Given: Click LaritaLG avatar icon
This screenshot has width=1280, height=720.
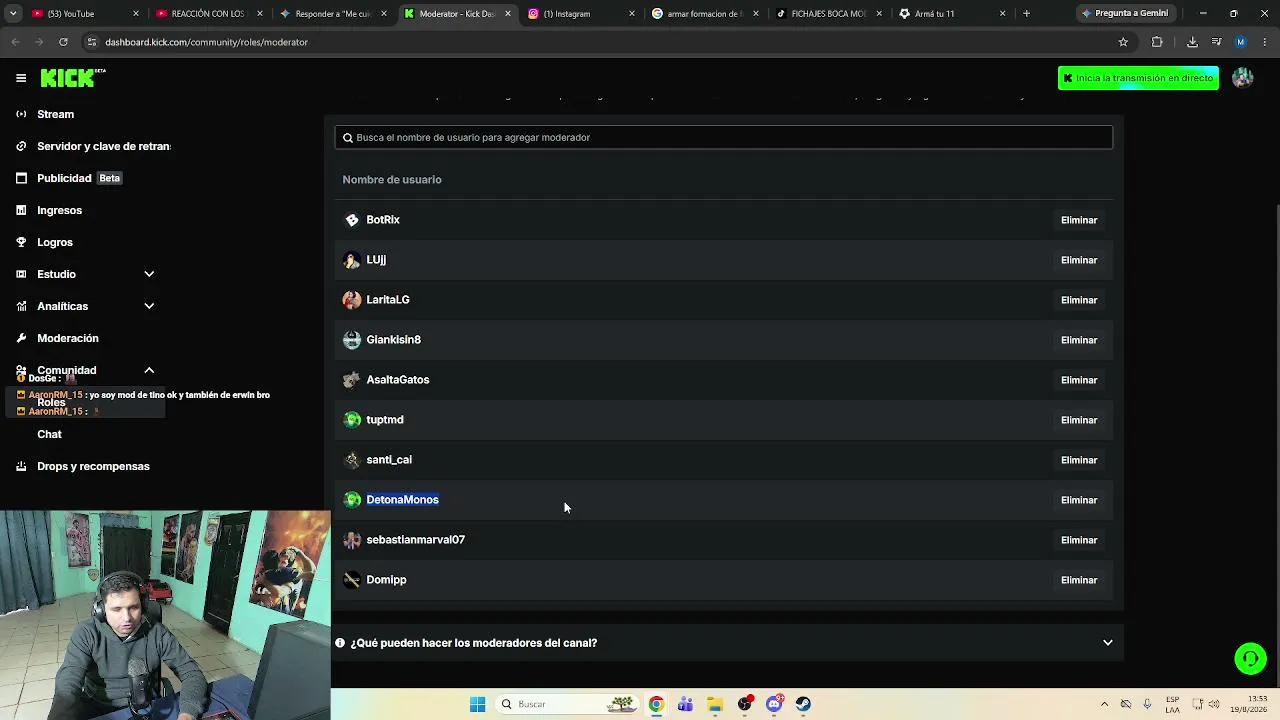Looking at the screenshot, I should [x=352, y=300].
